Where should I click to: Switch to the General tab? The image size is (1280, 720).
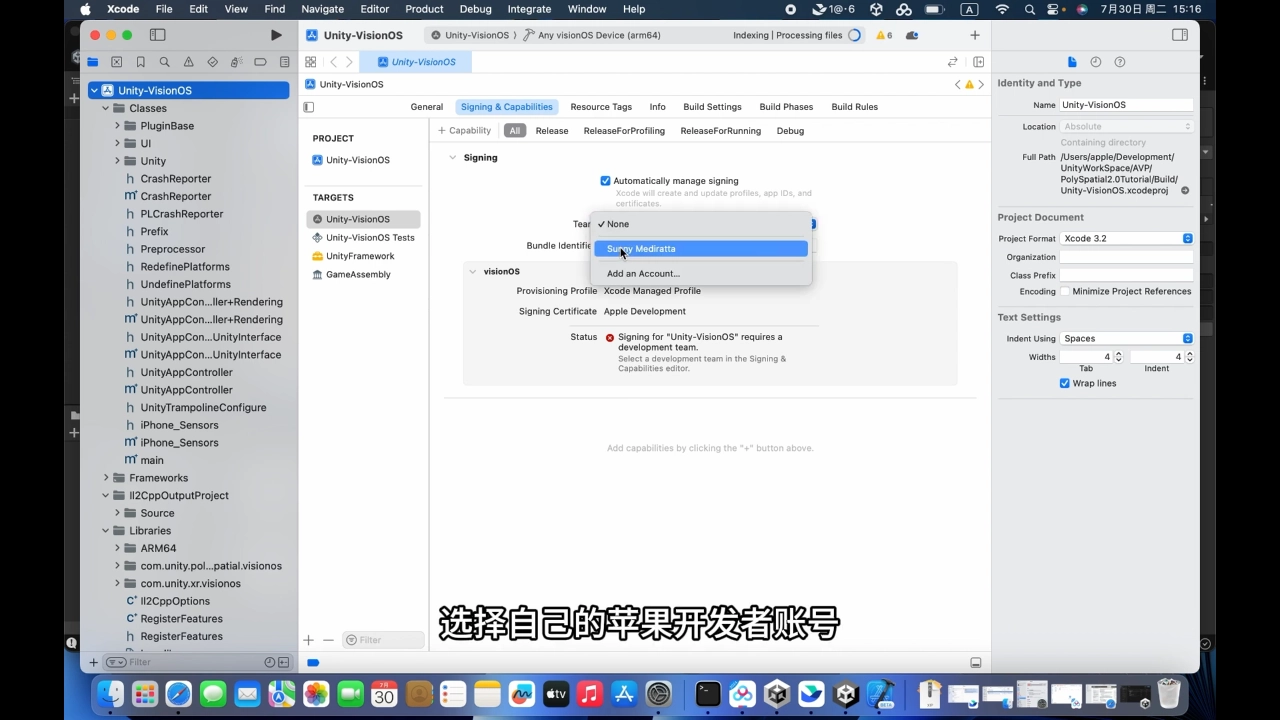[427, 107]
